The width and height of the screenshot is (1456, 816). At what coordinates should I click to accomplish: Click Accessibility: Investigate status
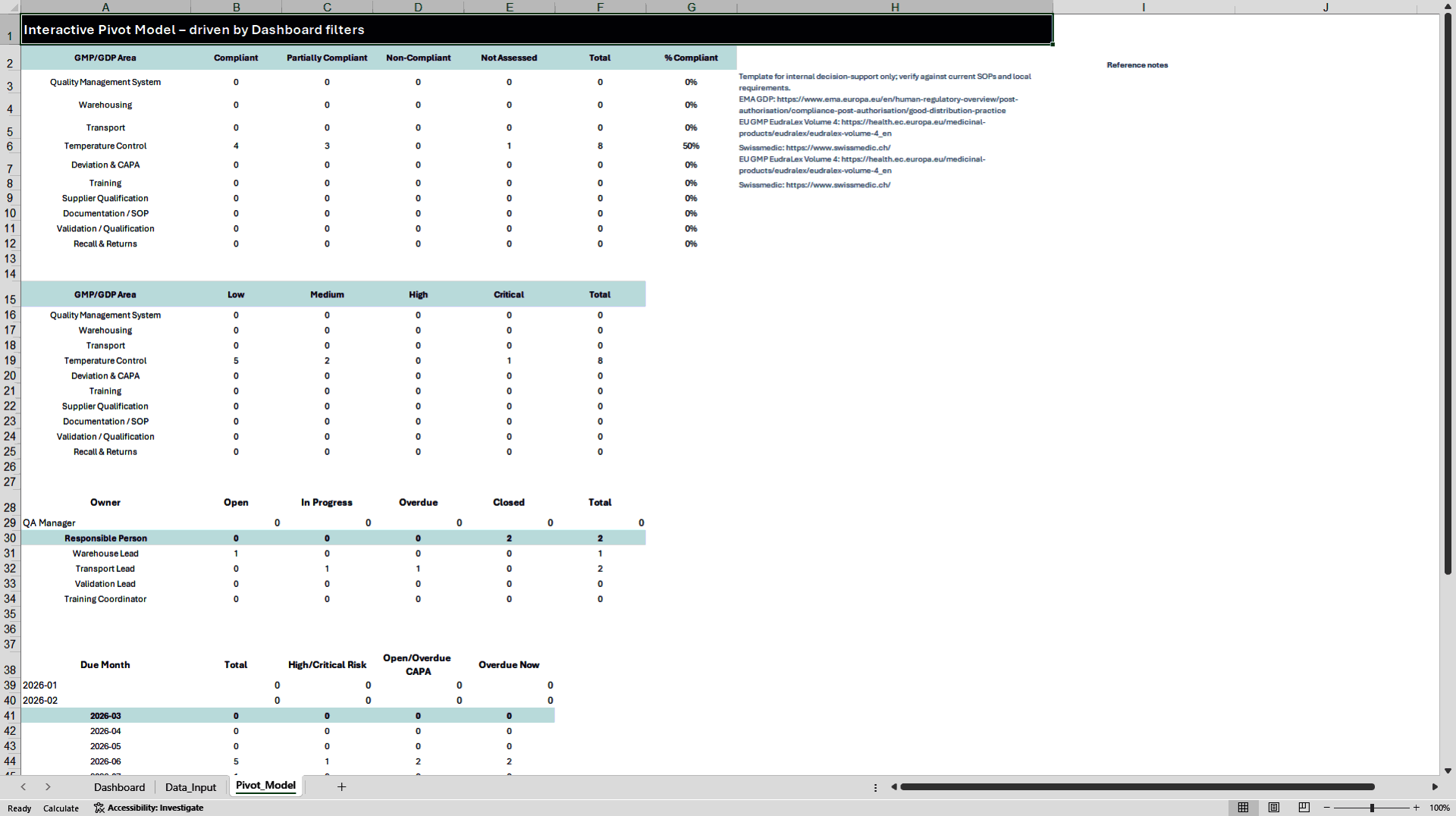click(149, 808)
